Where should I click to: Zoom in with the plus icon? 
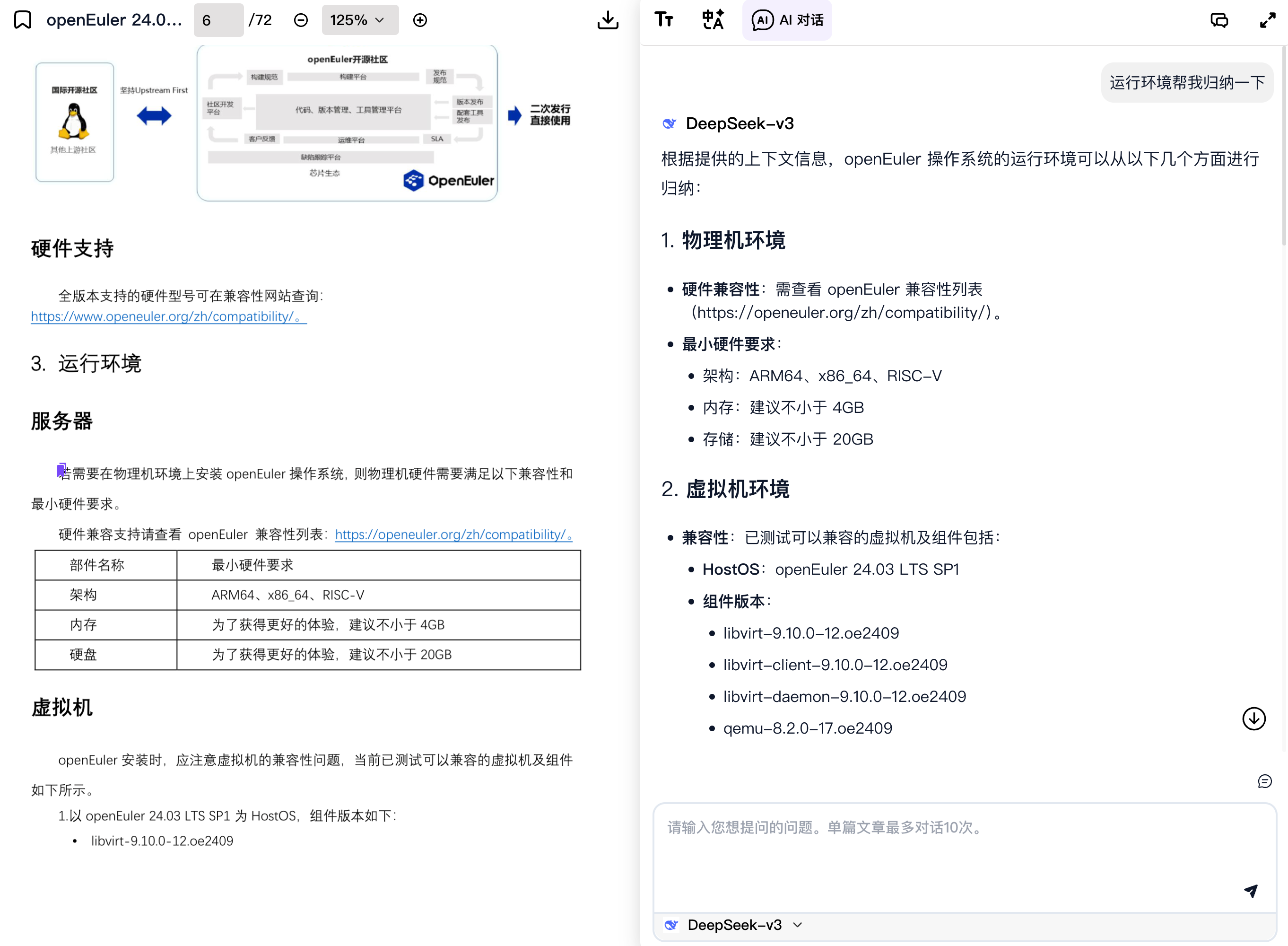(x=420, y=21)
